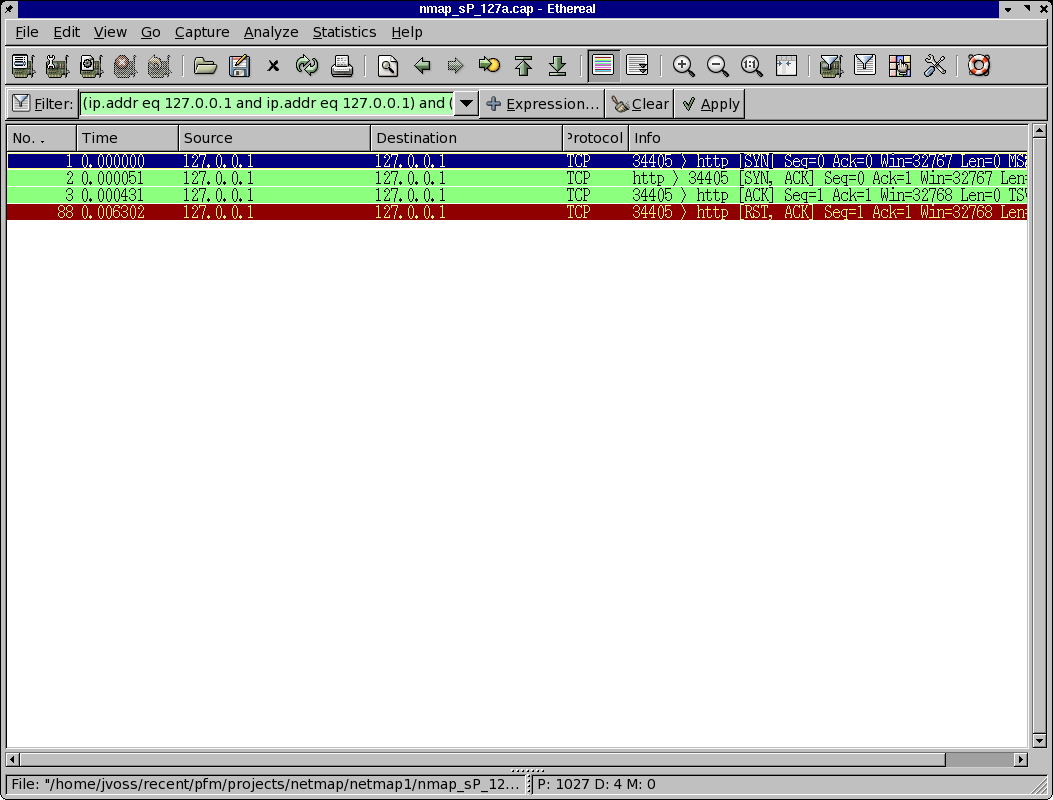Print packets printer icon

coord(342,66)
